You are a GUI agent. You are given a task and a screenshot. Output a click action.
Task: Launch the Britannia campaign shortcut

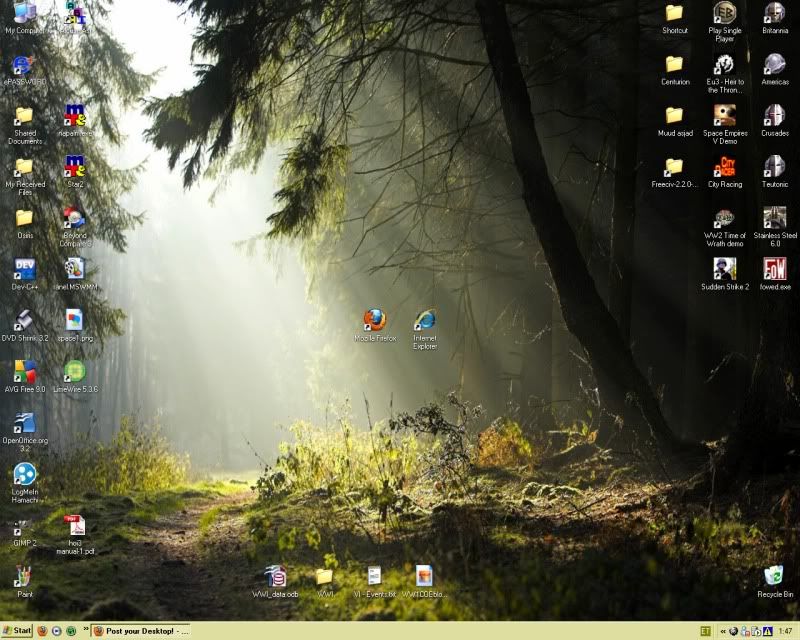click(774, 18)
